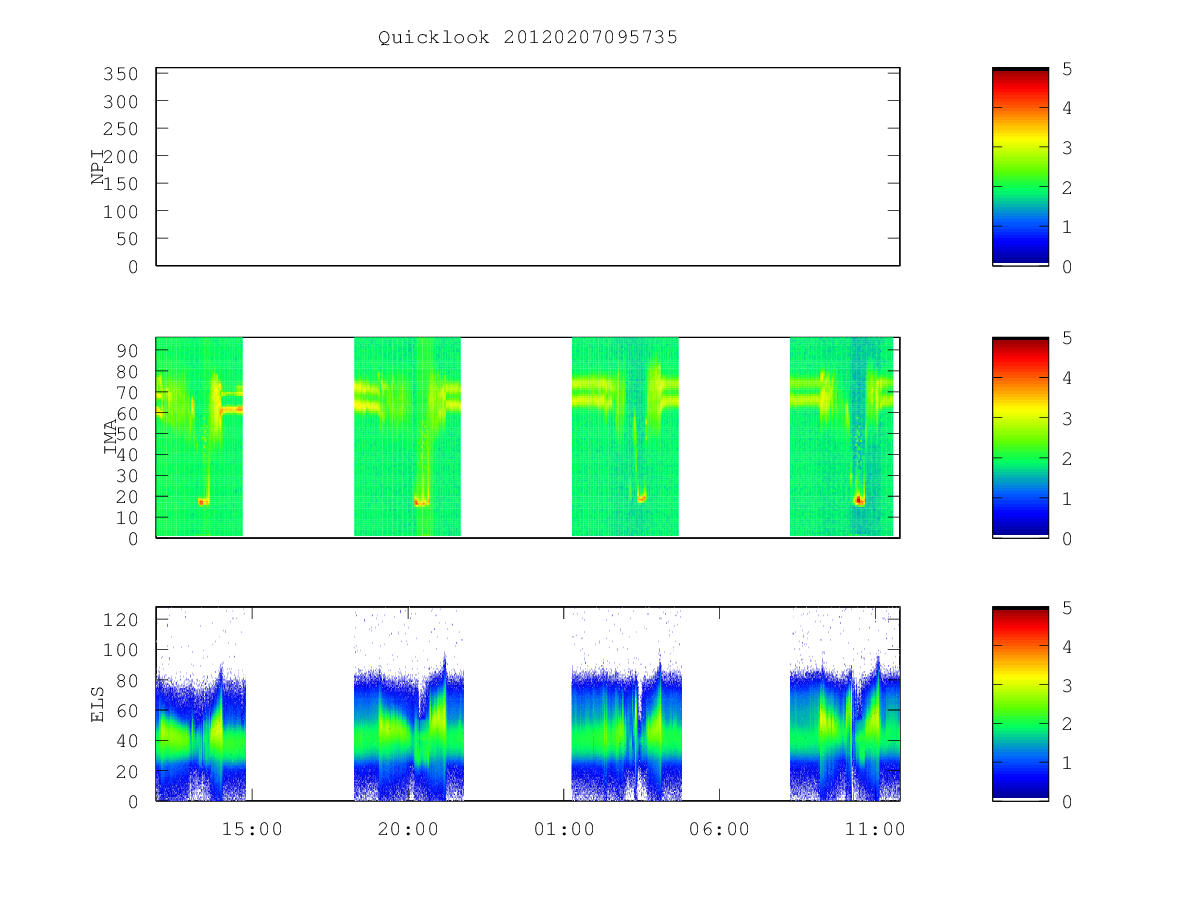Click the IMA panel color bar

[x=1020, y=437]
